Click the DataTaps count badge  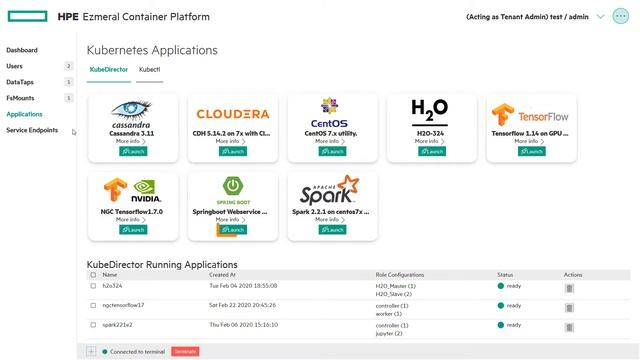69,82
